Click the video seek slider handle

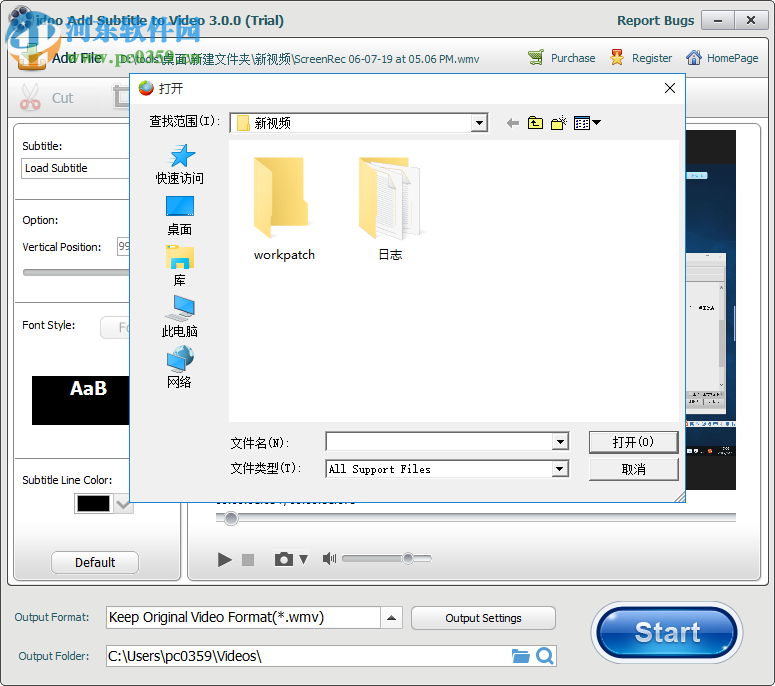point(230,518)
